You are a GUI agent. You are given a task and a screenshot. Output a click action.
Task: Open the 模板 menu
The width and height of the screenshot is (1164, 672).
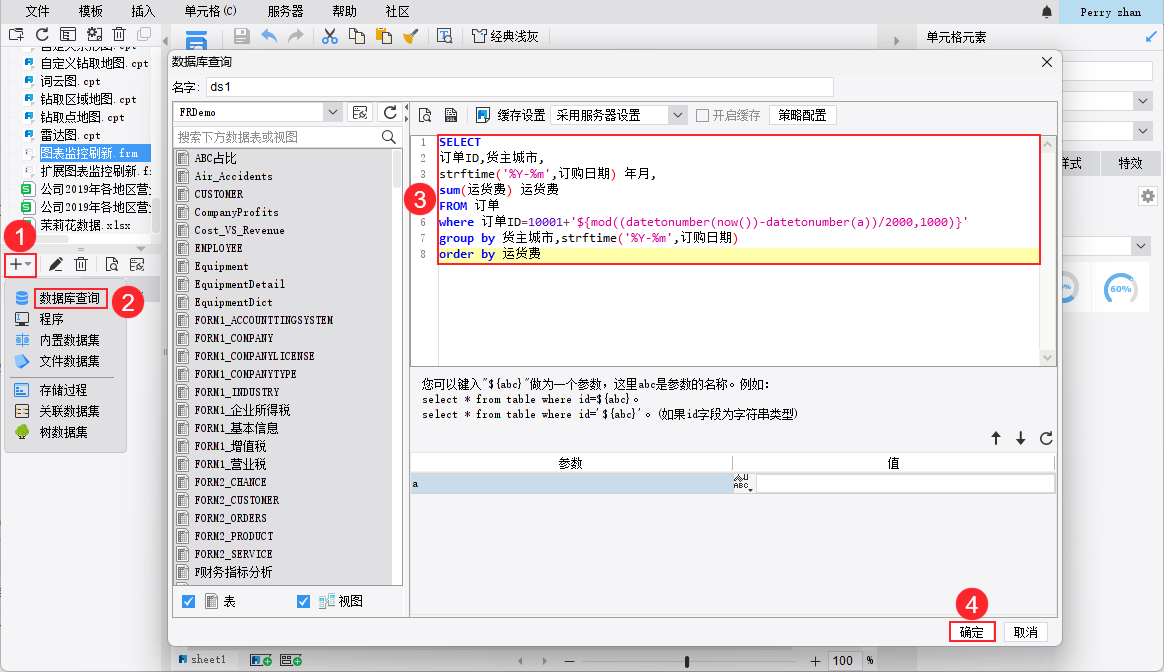[x=91, y=11]
